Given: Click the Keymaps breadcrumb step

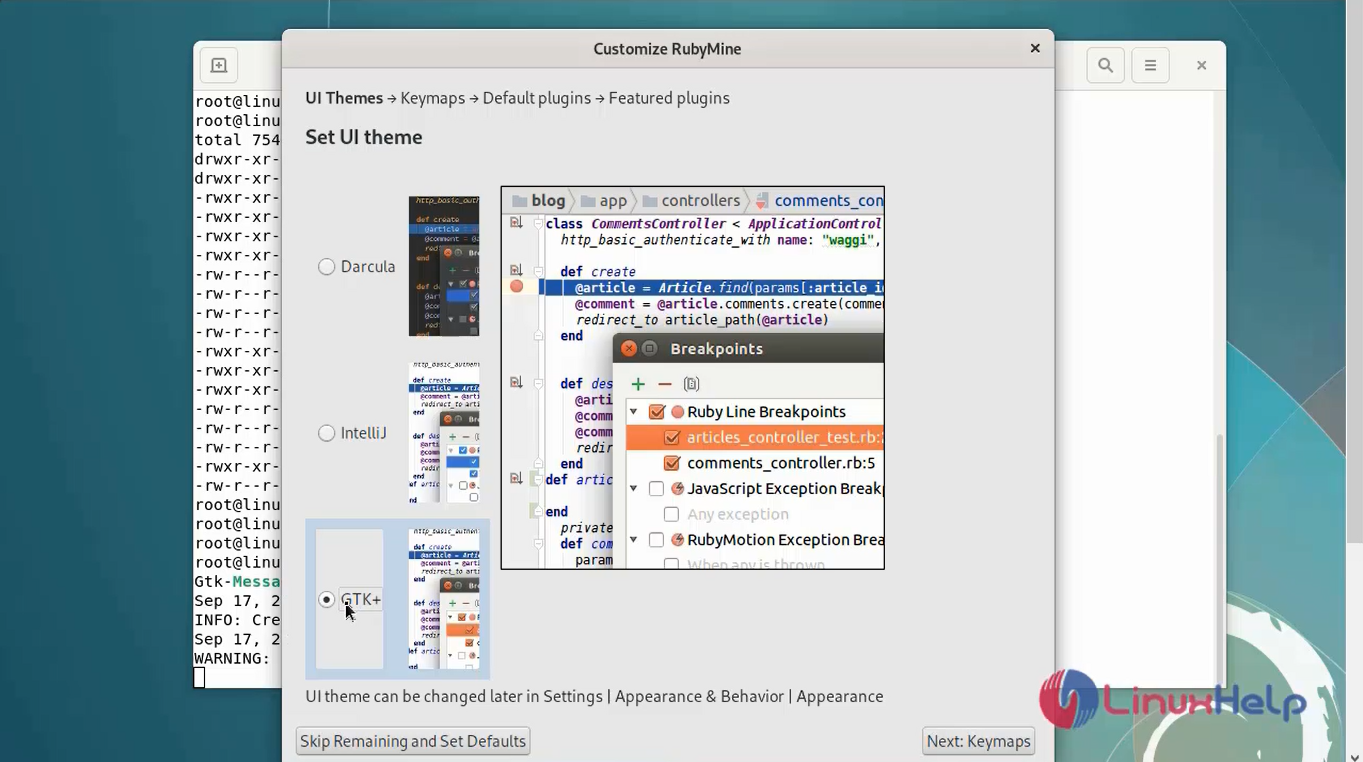Looking at the screenshot, I should 433,98.
